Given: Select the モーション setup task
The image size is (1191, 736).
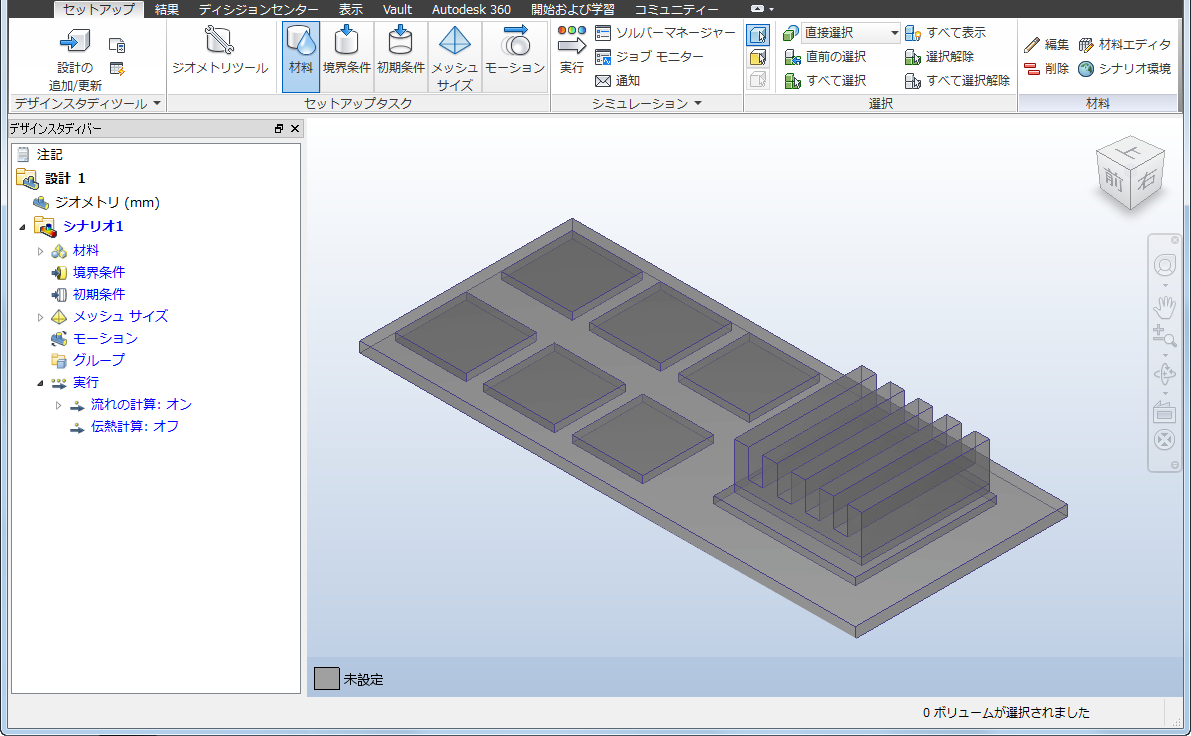Looking at the screenshot, I should tap(515, 56).
